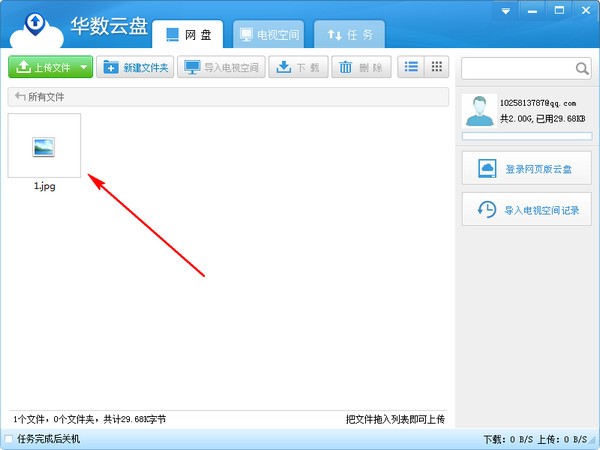This screenshot has height=450, width=600.
Task: Click the 下载 download button
Action: [298, 67]
